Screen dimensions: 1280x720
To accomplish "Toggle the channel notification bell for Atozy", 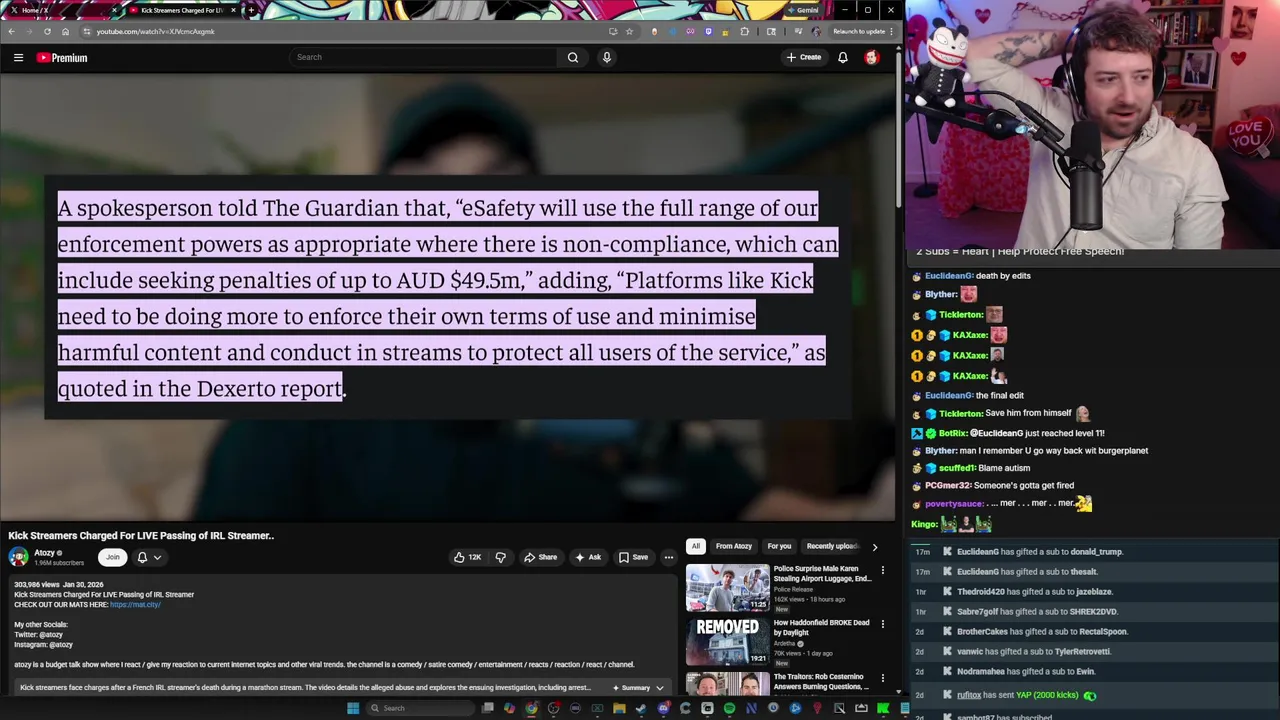I will tap(142, 557).
